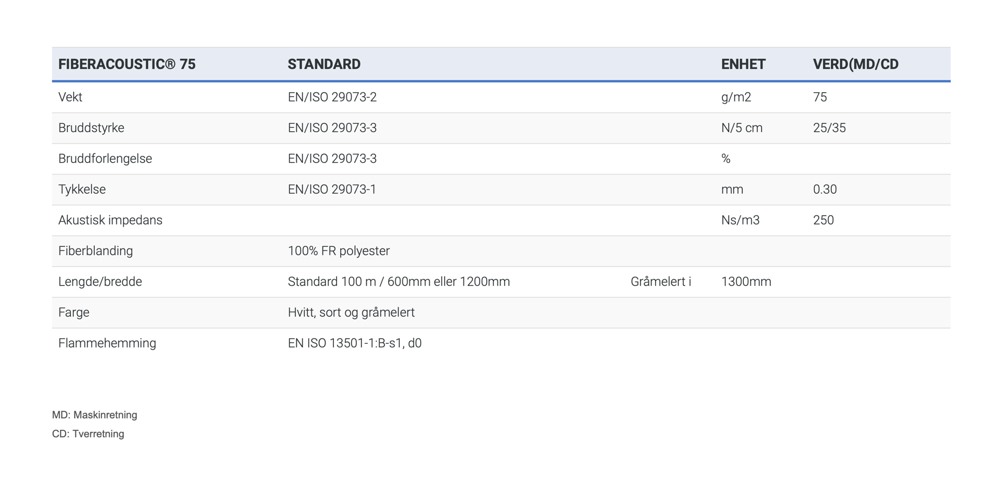This screenshot has height=485, width=1000.
Task: Select the 100% FR polyester cell
Action: coord(339,251)
